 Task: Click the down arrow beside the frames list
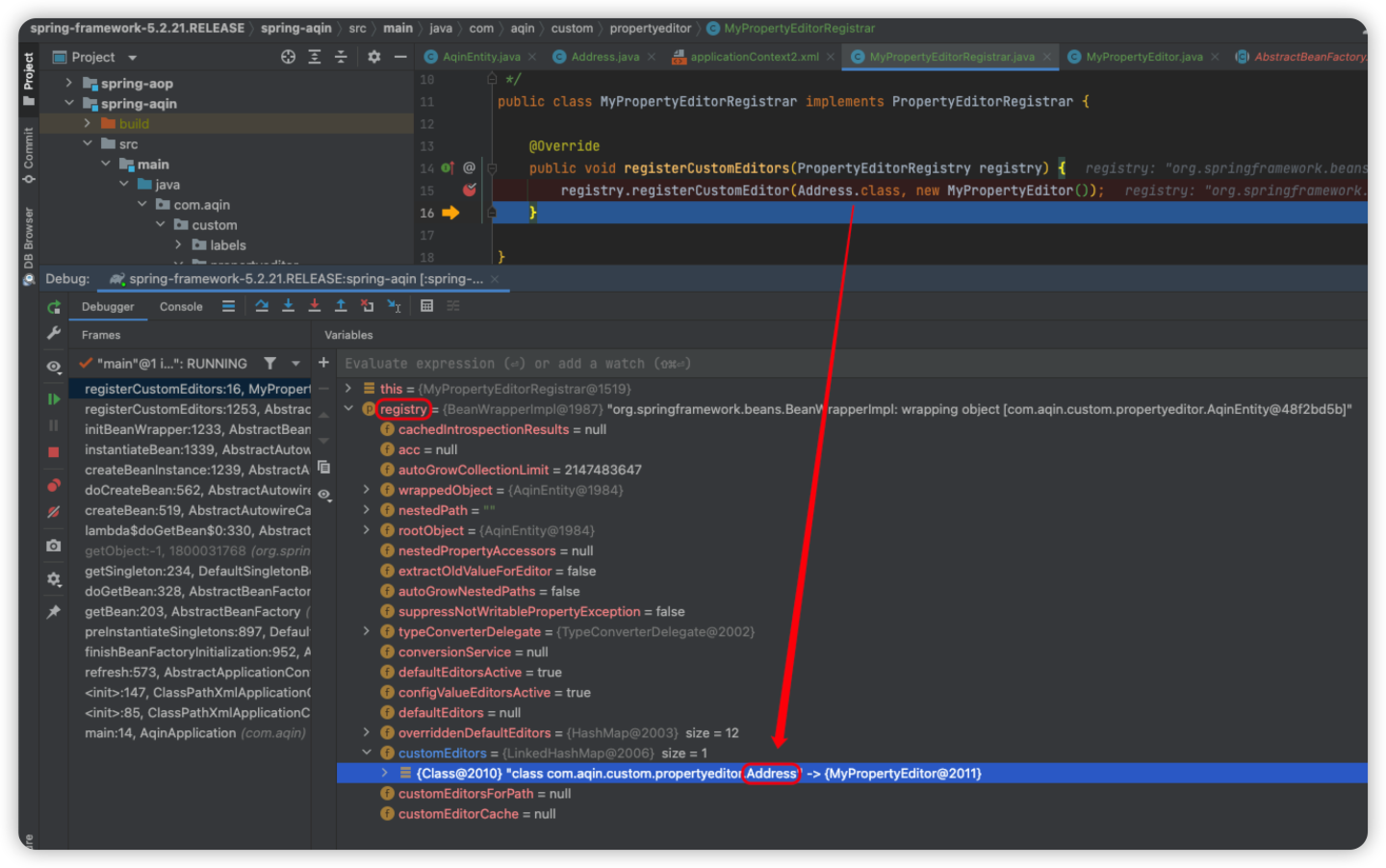[x=323, y=440]
